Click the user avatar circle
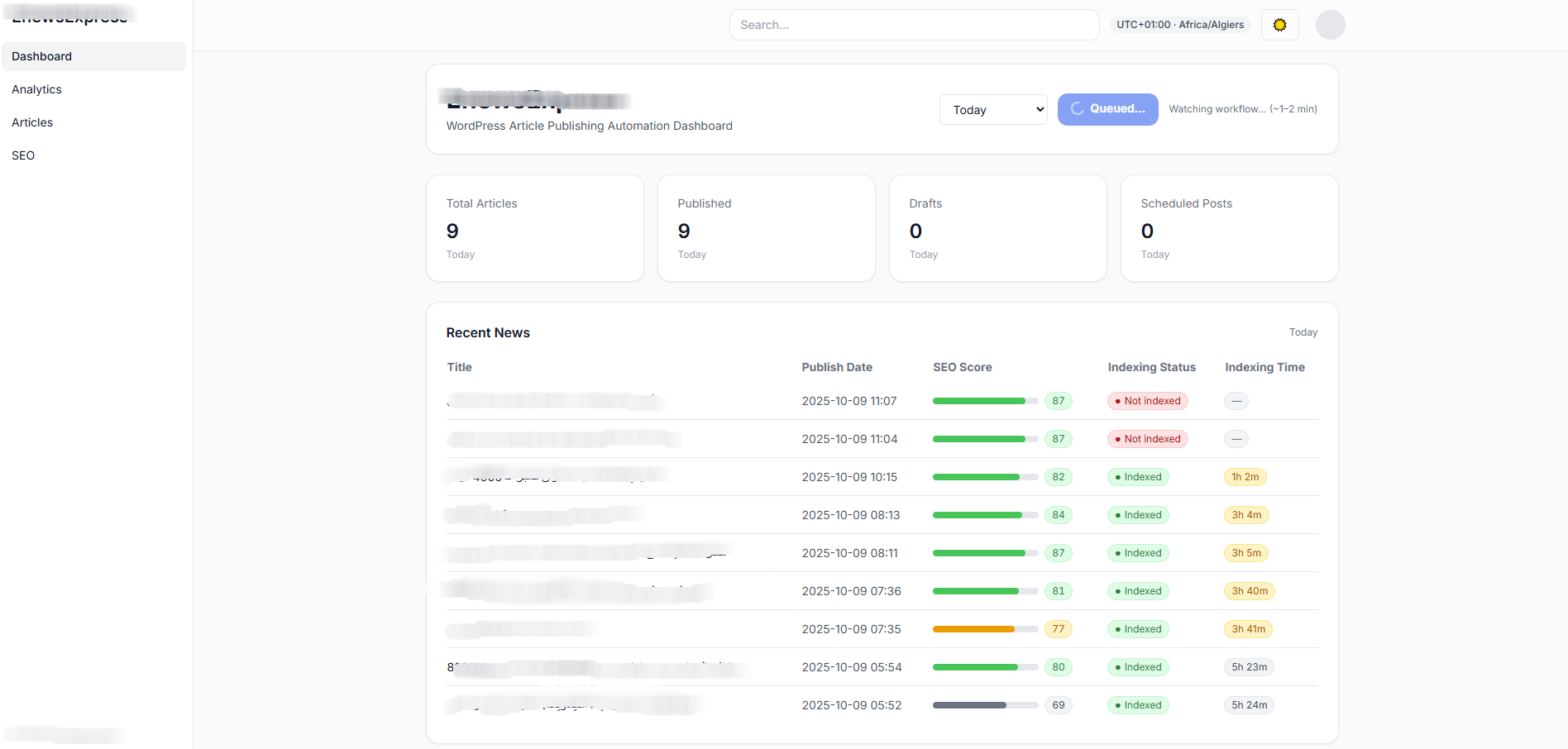This screenshot has width=1568, height=749. point(1330,25)
